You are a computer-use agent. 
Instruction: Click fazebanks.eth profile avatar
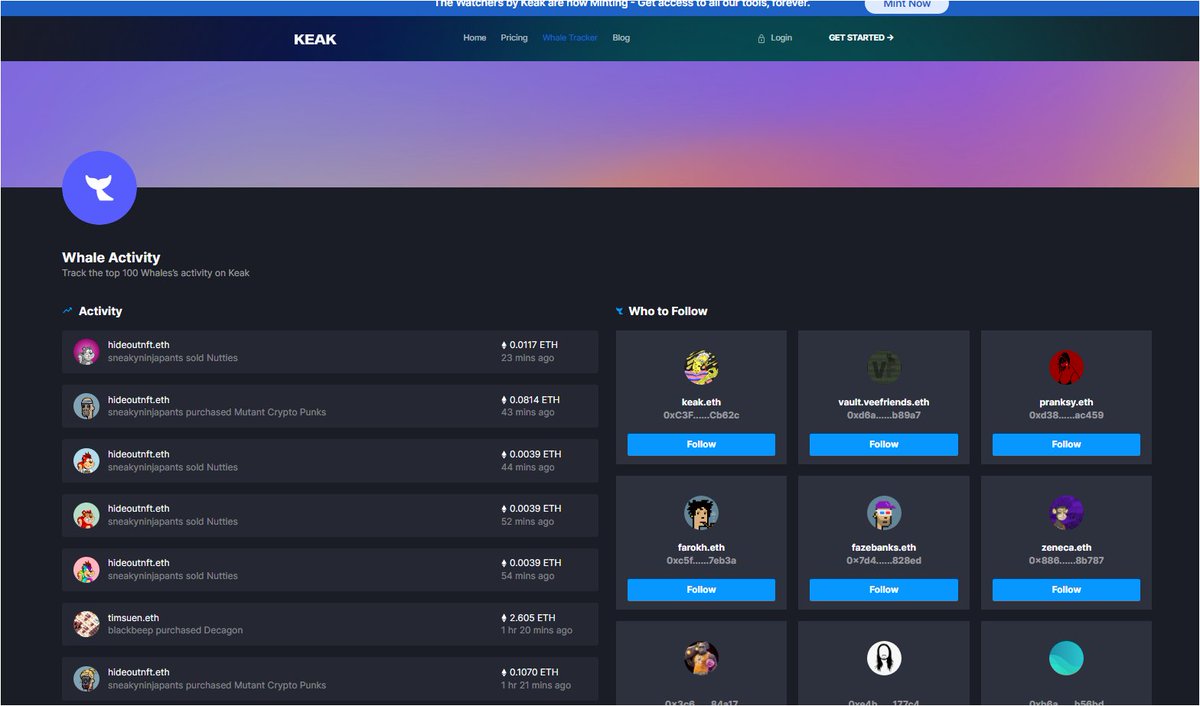(884, 513)
